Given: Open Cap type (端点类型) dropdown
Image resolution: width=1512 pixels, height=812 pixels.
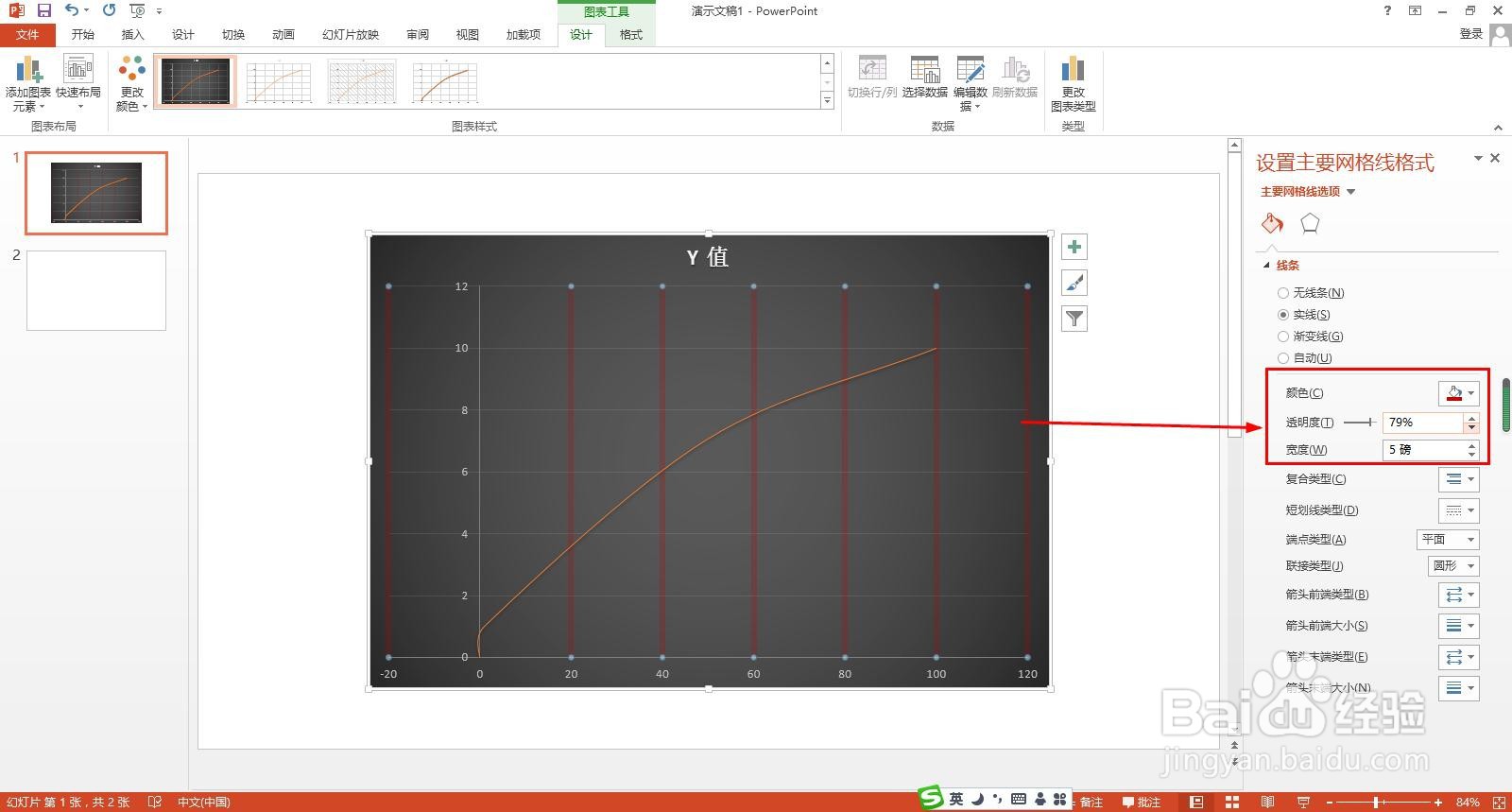Looking at the screenshot, I should [x=1448, y=540].
